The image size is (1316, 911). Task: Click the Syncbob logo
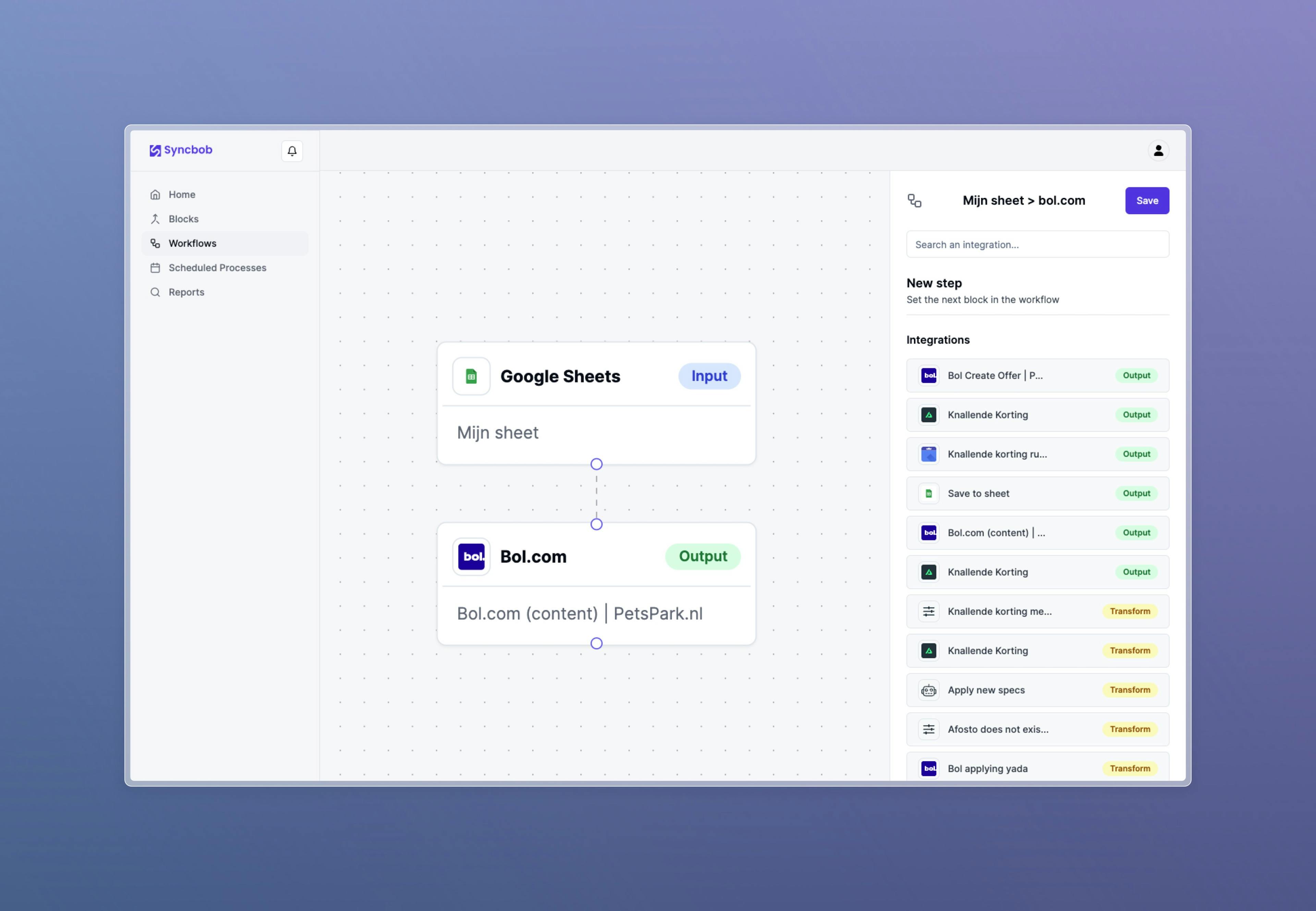tap(180, 150)
